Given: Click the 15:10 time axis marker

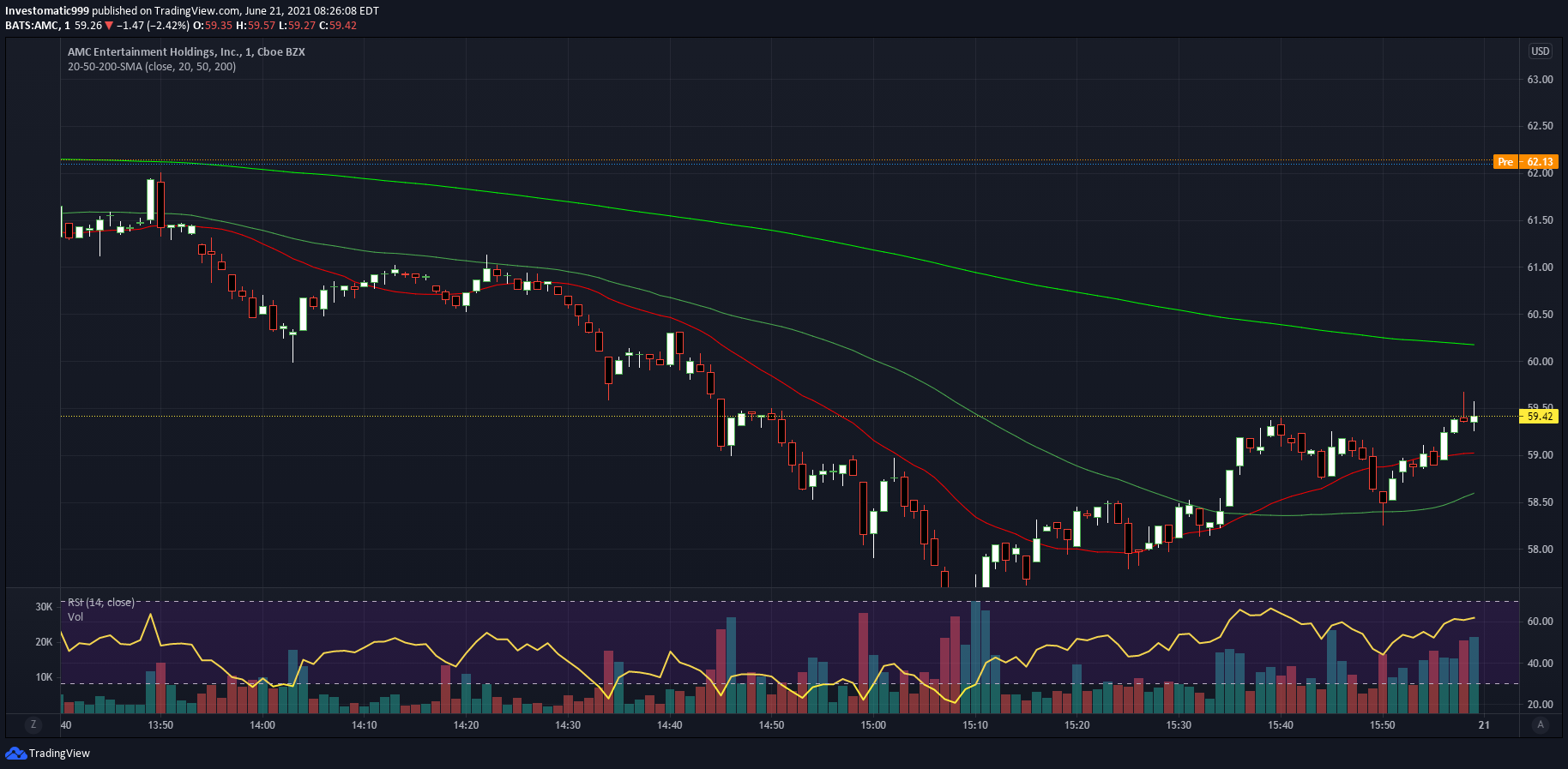Looking at the screenshot, I should pyautogui.click(x=975, y=725).
